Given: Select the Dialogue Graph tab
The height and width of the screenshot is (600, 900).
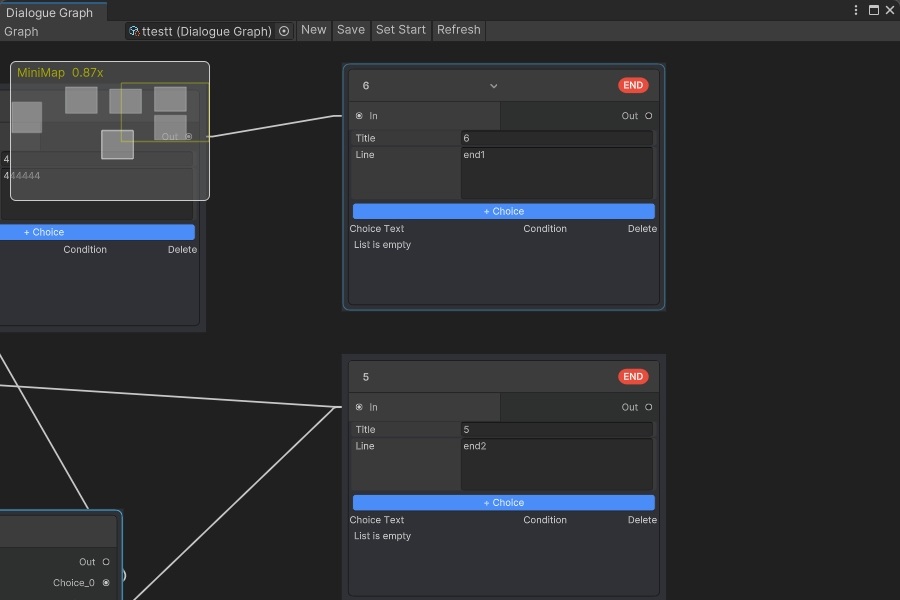Looking at the screenshot, I should (49, 13).
